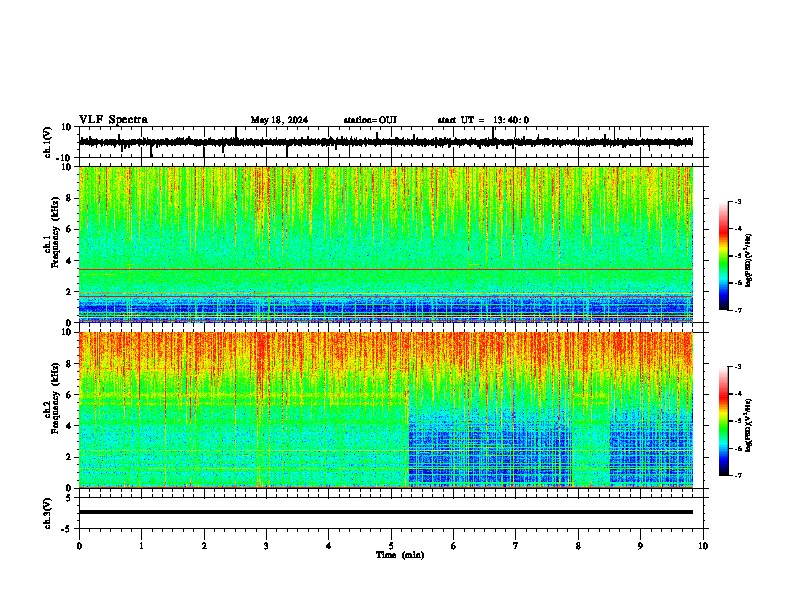Viewport: 792px width, 612px height.
Task: Click the 5 label on ch.3(V) axis
Action: click(x=69, y=498)
